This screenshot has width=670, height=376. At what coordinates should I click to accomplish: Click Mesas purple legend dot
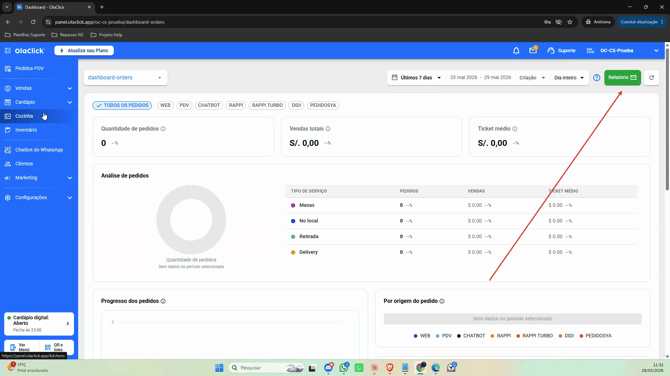(x=293, y=206)
